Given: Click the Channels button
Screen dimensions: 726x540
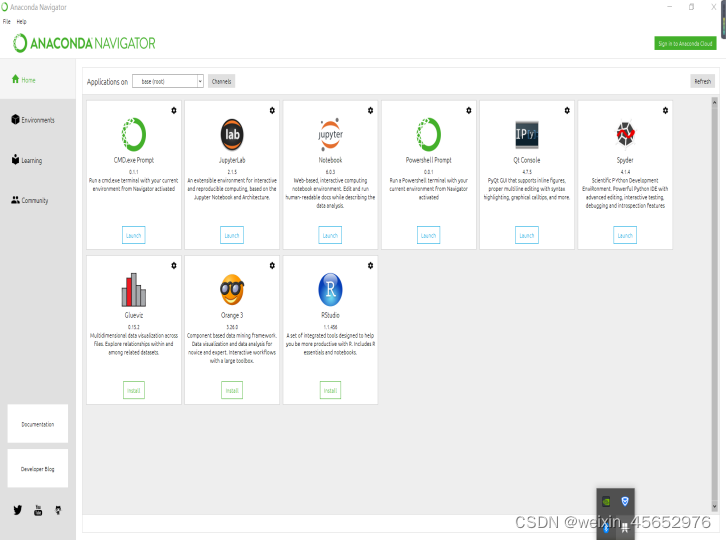Looking at the screenshot, I should pos(221,81).
